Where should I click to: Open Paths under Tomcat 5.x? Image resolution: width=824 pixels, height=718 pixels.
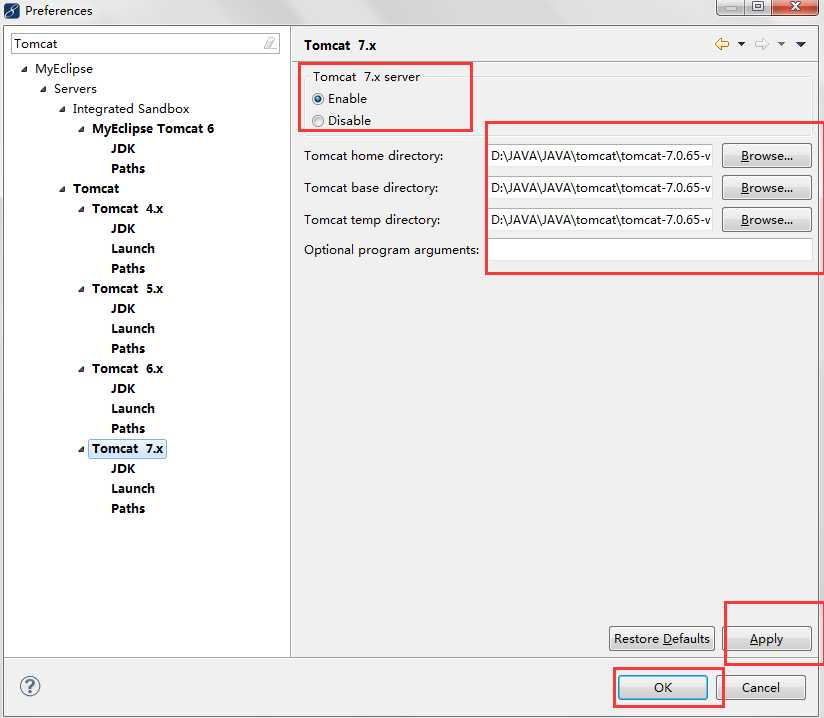point(128,348)
